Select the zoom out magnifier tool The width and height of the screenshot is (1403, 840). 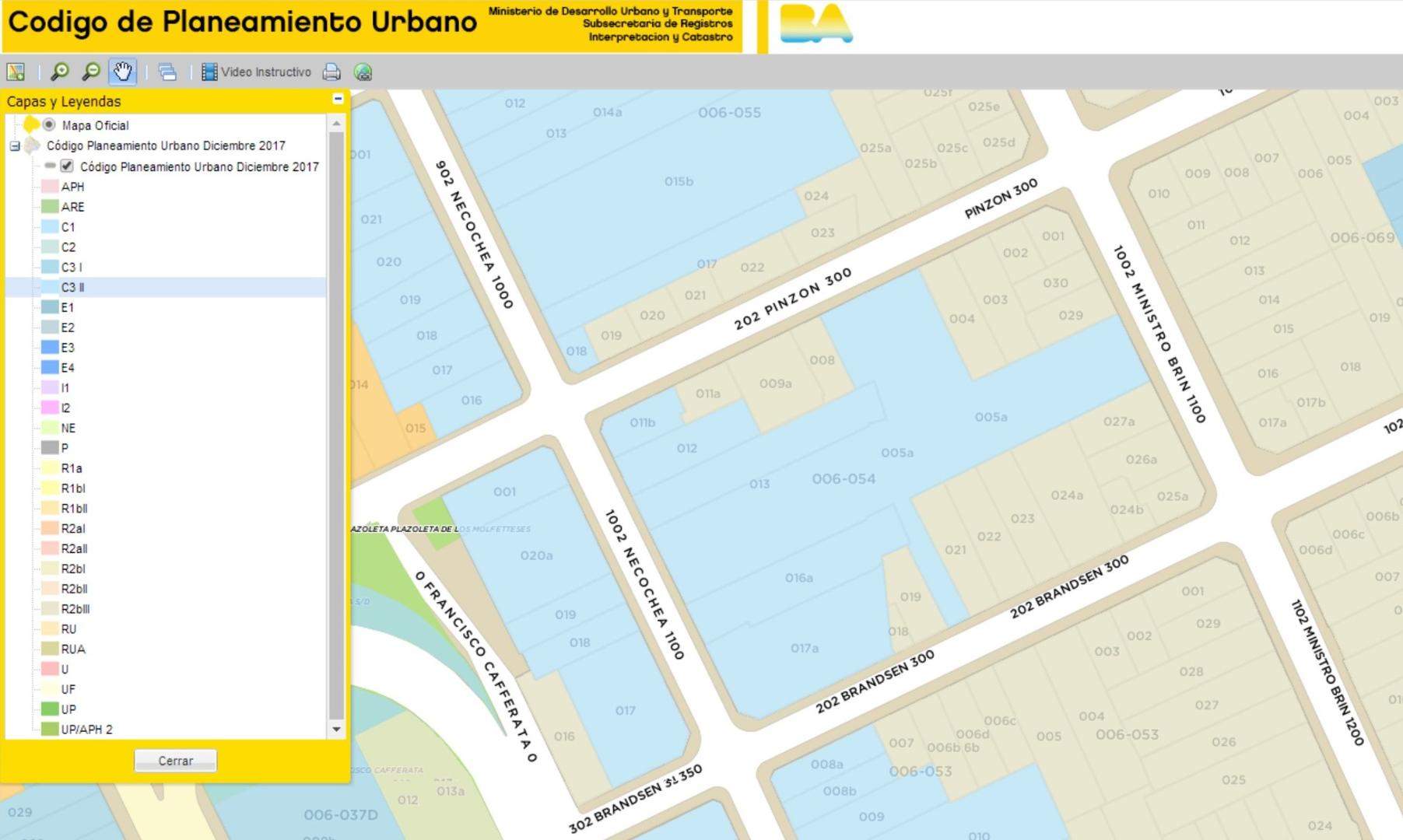pyautogui.click(x=91, y=72)
